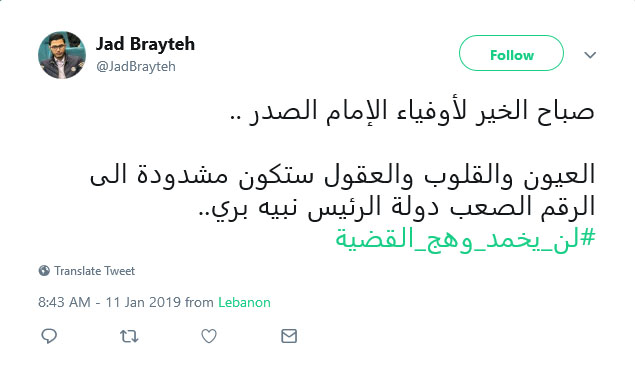This screenshot has height=365, width=635.
Task: Click the 8:43 AM time in the timestamp
Action: pyautogui.click(x=64, y=302)
